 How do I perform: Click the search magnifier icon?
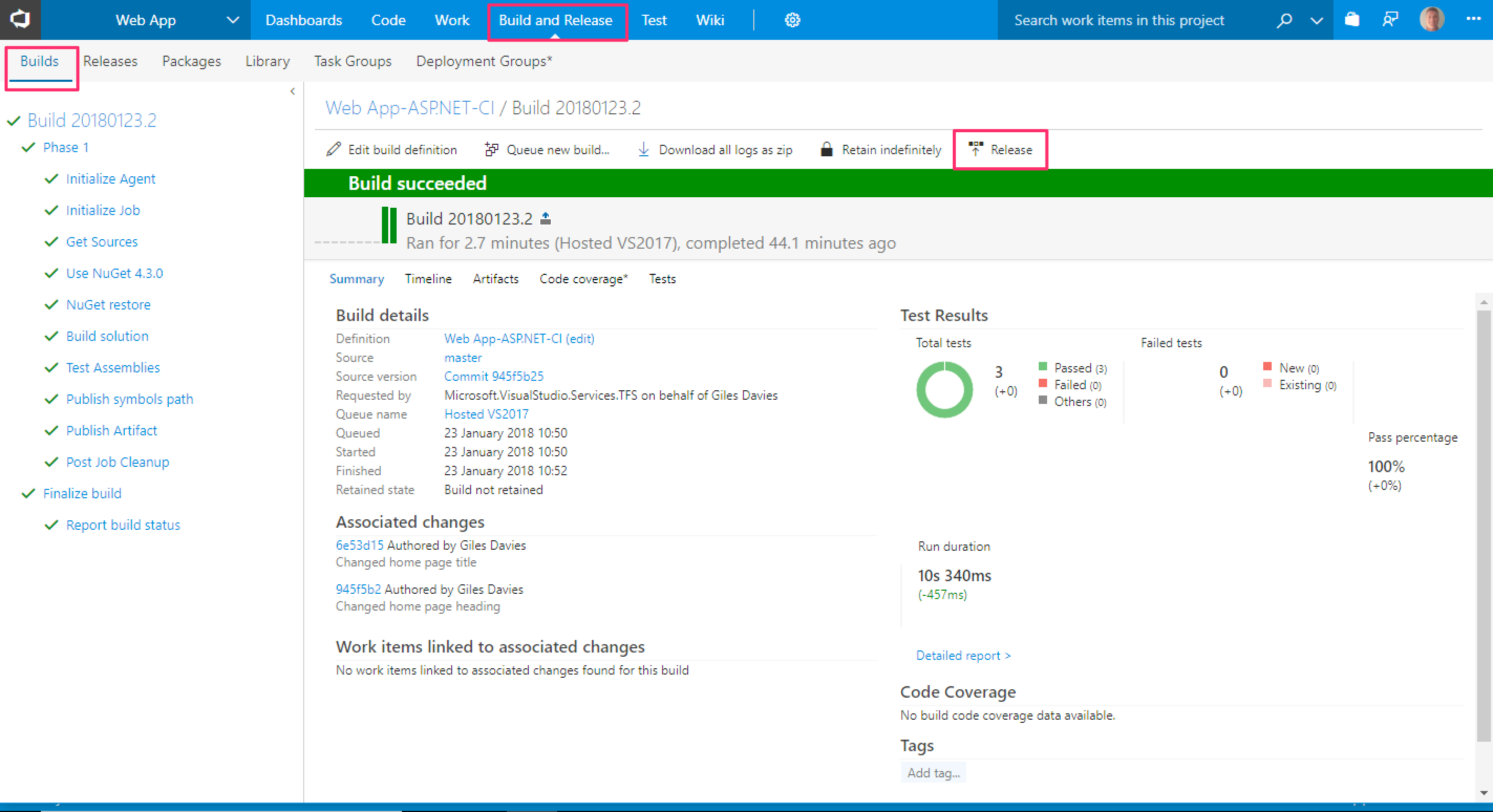1284,20
